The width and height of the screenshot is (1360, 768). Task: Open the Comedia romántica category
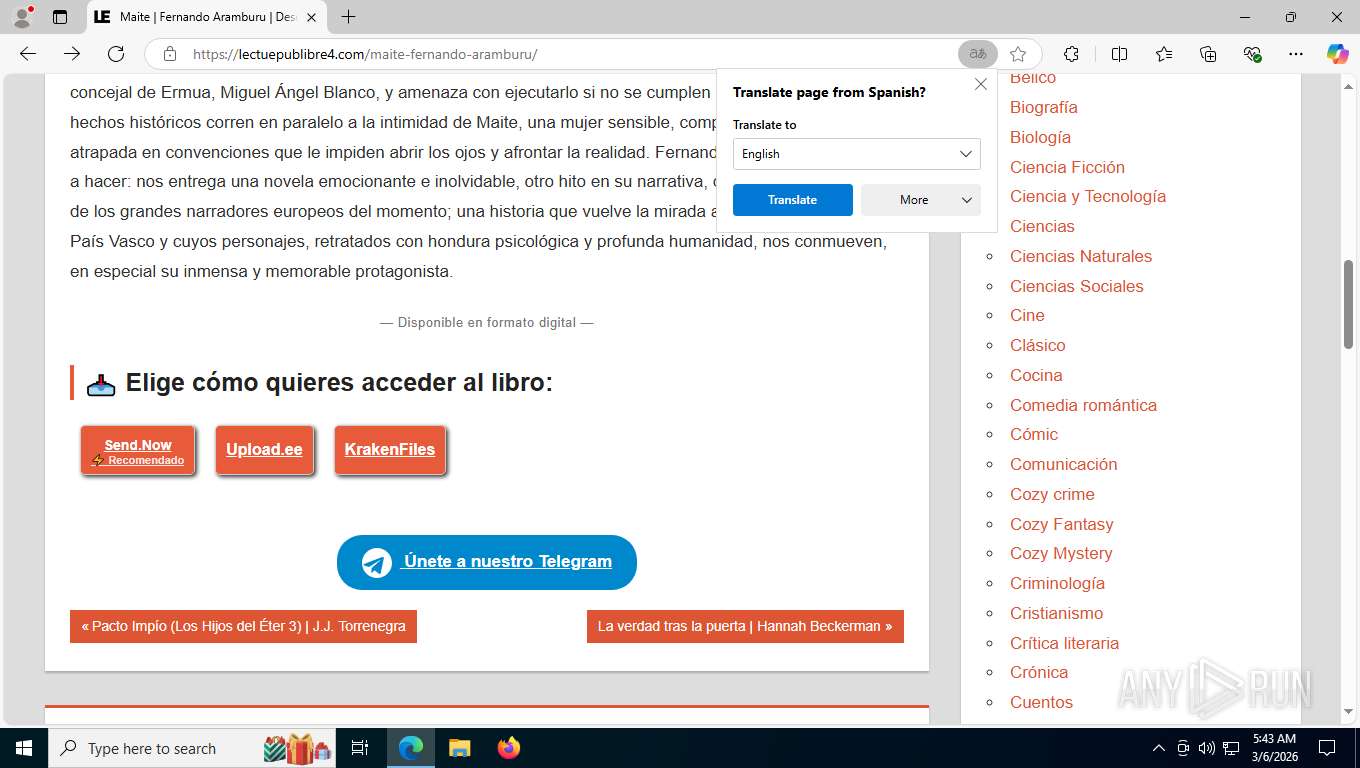1083,405
